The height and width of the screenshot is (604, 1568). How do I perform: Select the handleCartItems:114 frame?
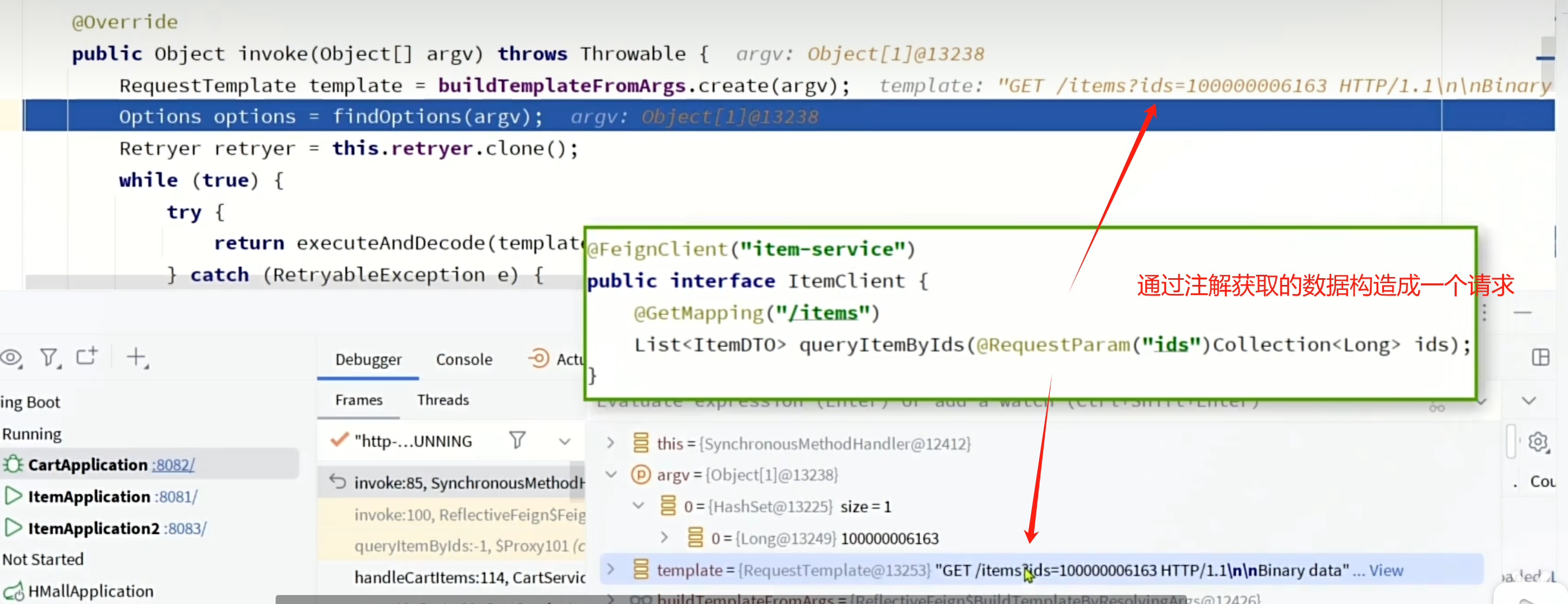(451, 577)
